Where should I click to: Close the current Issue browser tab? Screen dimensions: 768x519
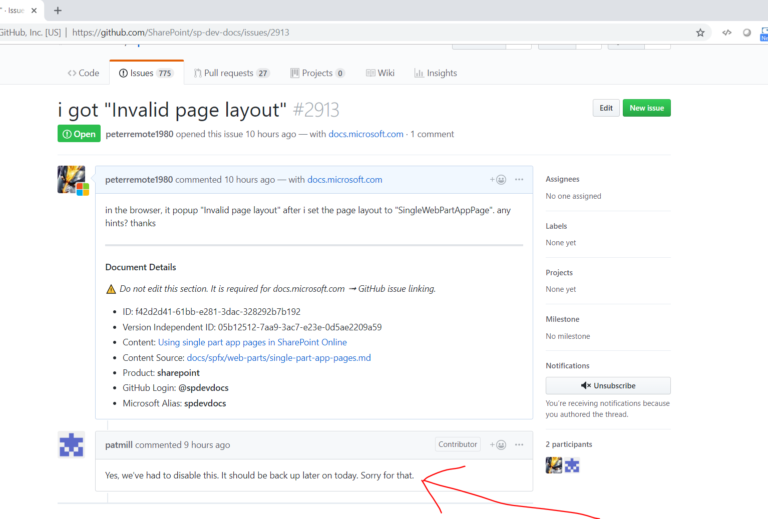34,10
